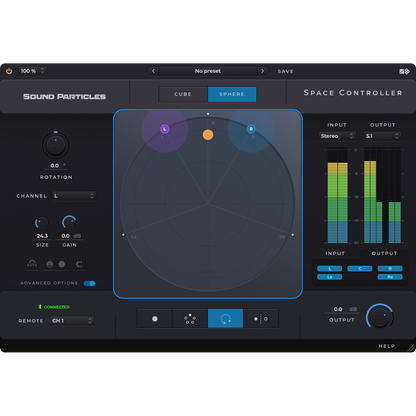The image size is (416, 416).
Task: Click the Space Controller title text
Action: click(353, 93)
